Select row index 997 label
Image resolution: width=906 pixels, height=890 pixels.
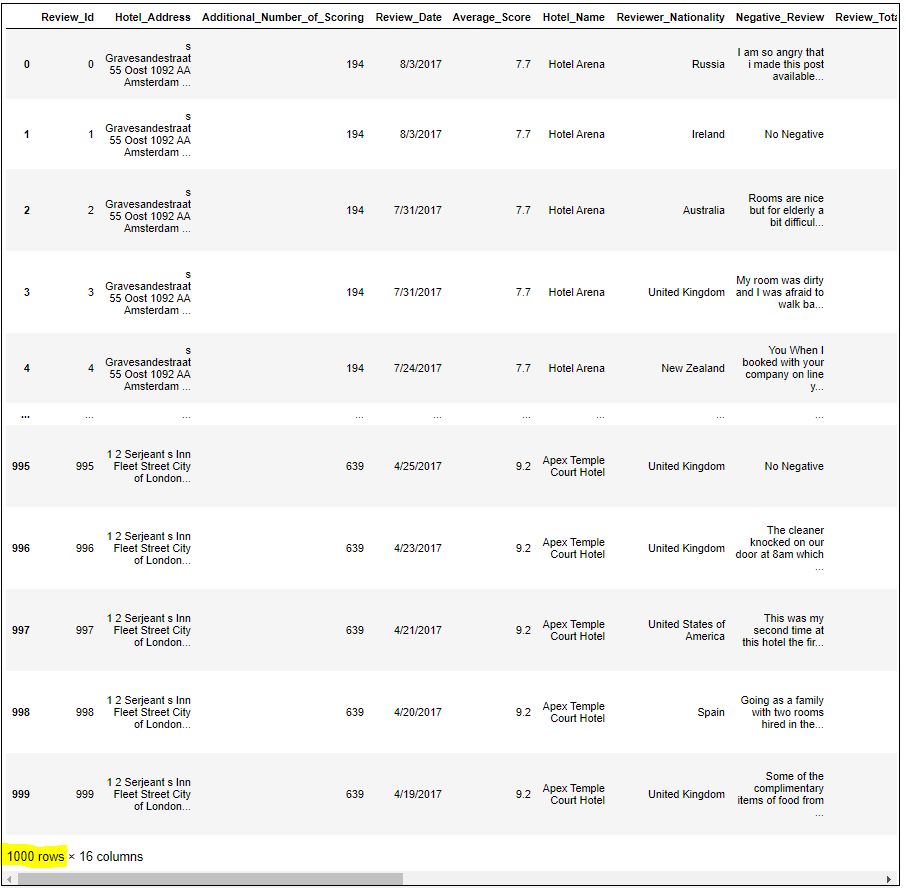click(21, 631)
